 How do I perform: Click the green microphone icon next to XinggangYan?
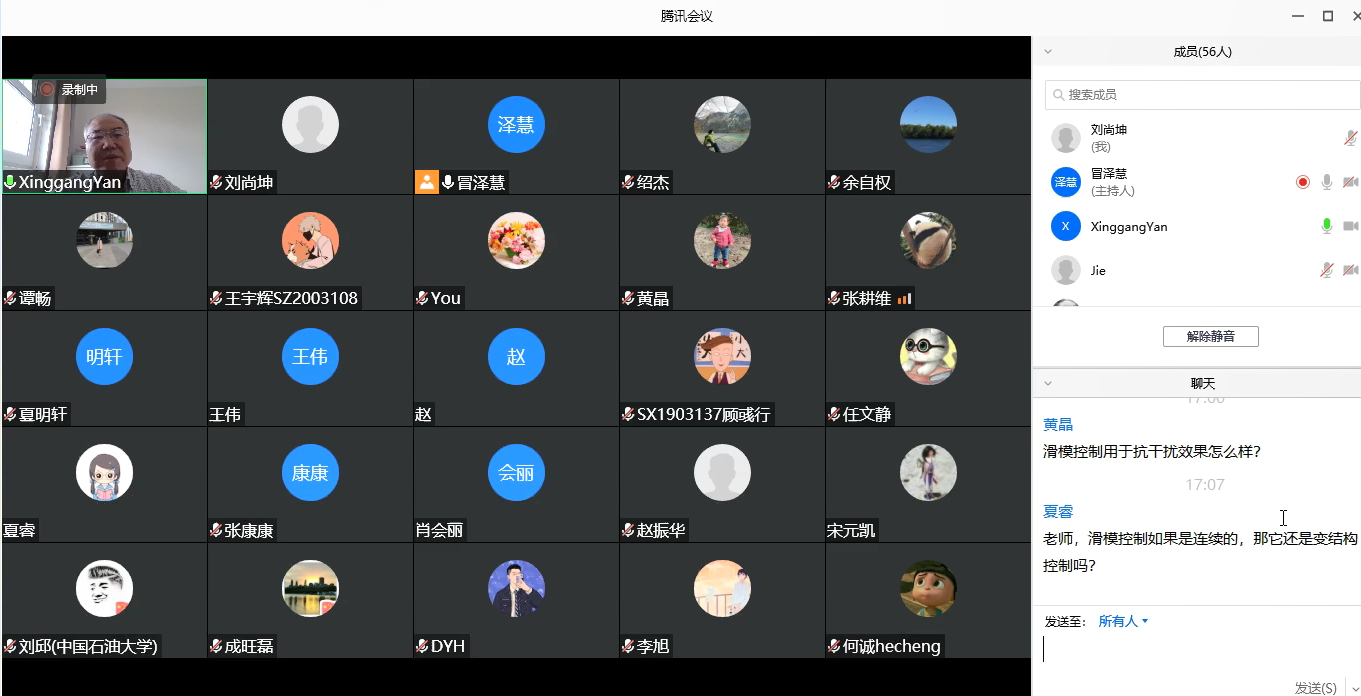click(x=1326, y=226)
